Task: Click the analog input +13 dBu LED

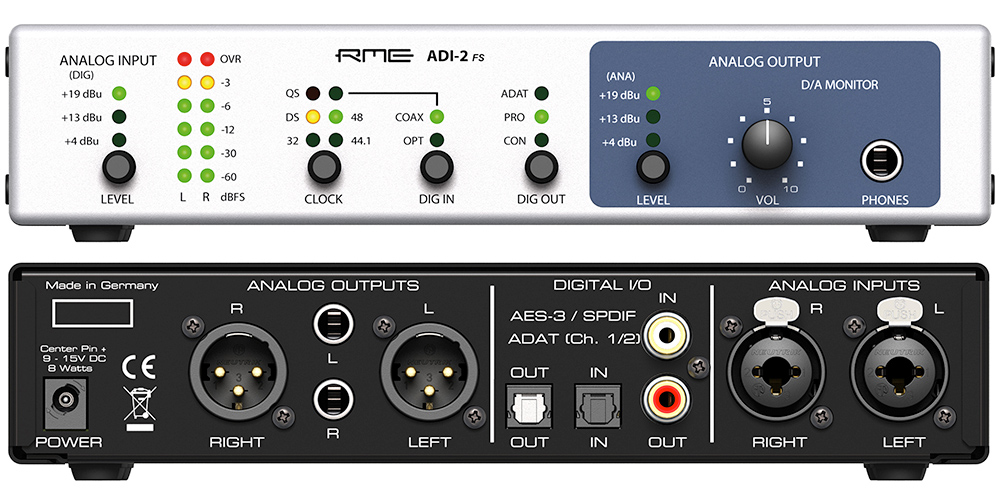Action: coord(119,117)
